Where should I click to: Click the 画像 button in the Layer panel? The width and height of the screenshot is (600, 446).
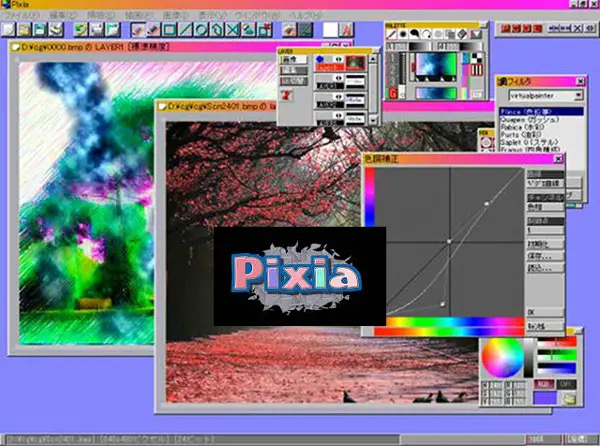coord(293,60)
